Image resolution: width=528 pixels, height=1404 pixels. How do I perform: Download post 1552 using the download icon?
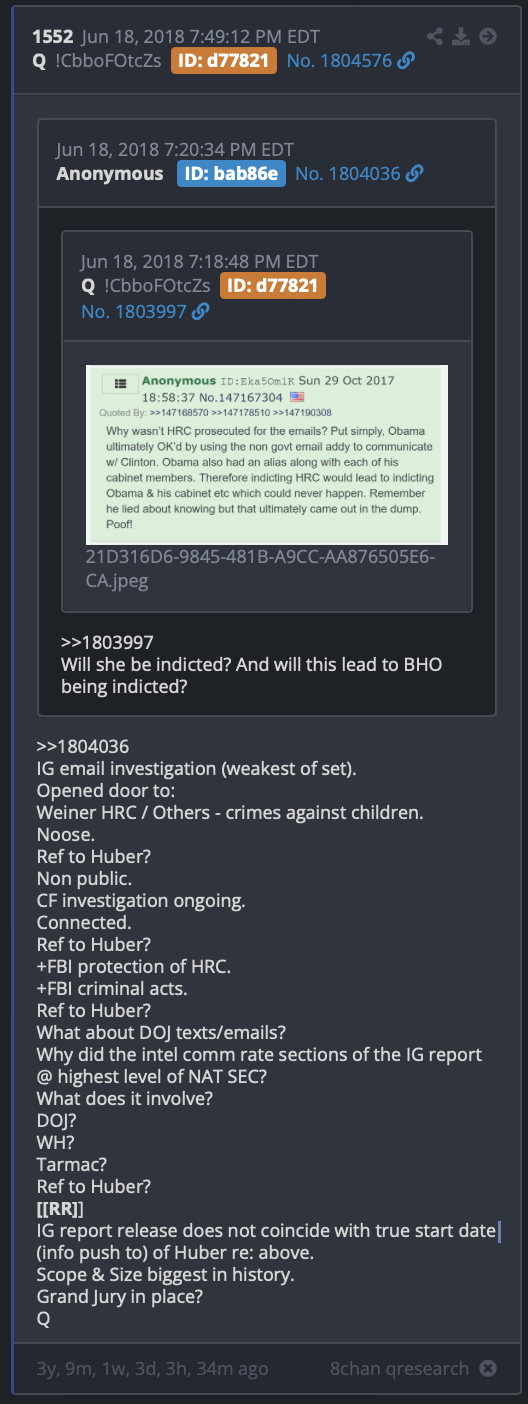[461, 37]
